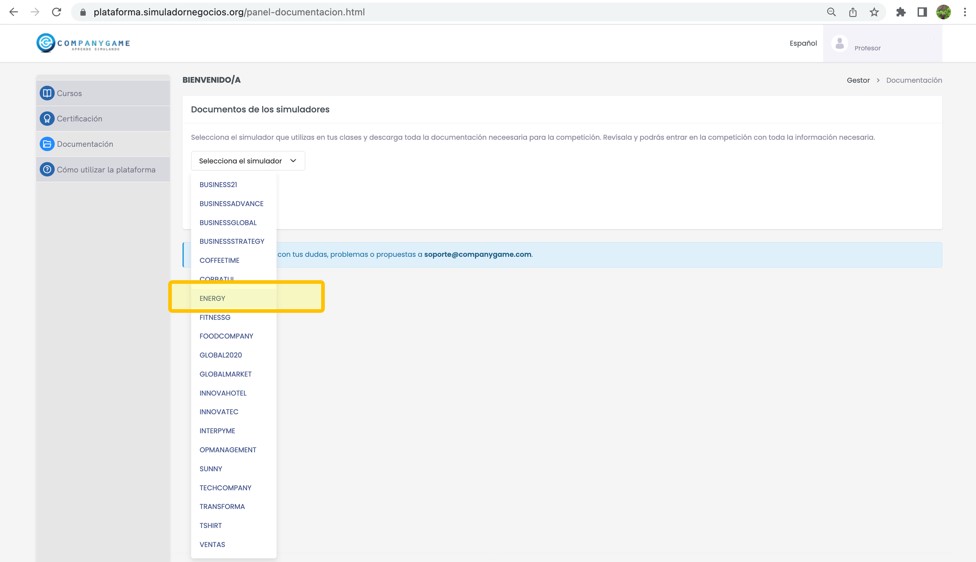The height and width of the screenshot is (562, 976).
Task: Open Certificación in the sidebar
Action: (x=103, y=118)
